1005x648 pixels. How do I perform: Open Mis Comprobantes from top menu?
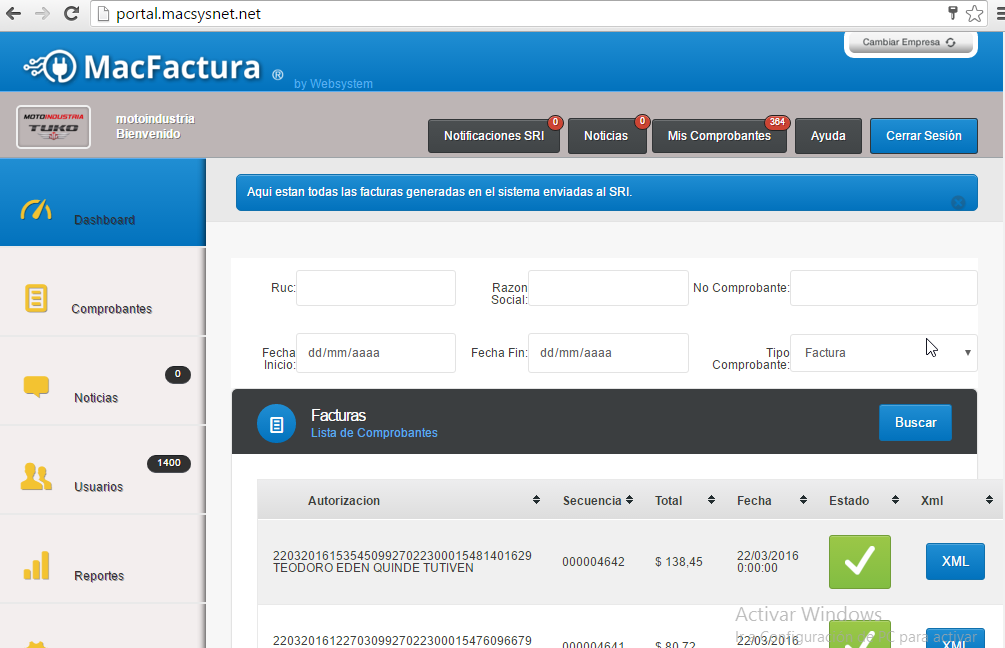click(719, 136)
